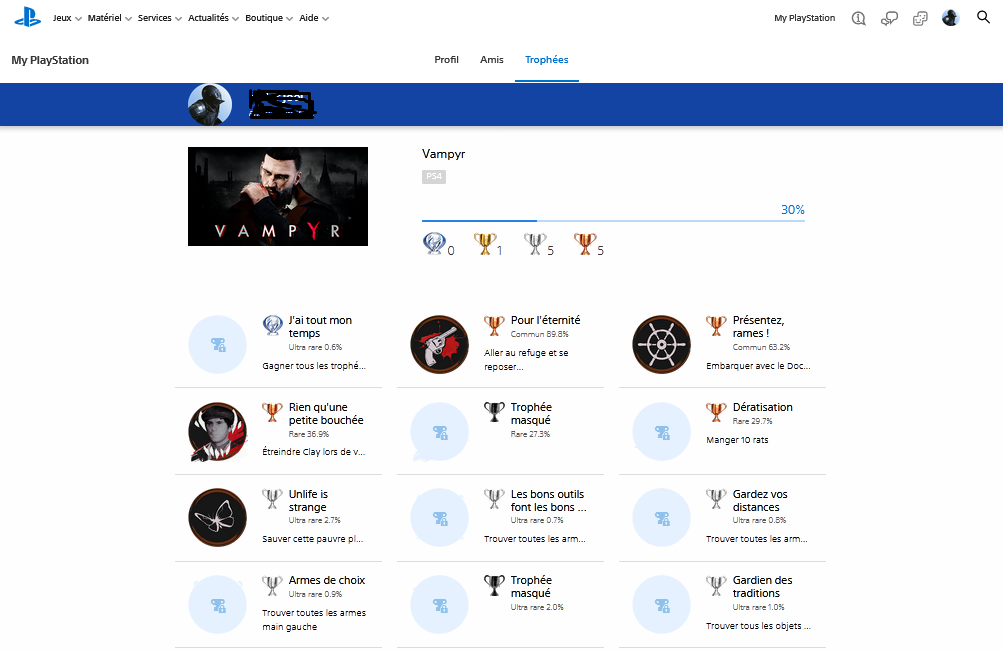This screenshot has height=650, width=1003.
Task: Open the Unlife is strange trophy title
Action: coord(308,500)
